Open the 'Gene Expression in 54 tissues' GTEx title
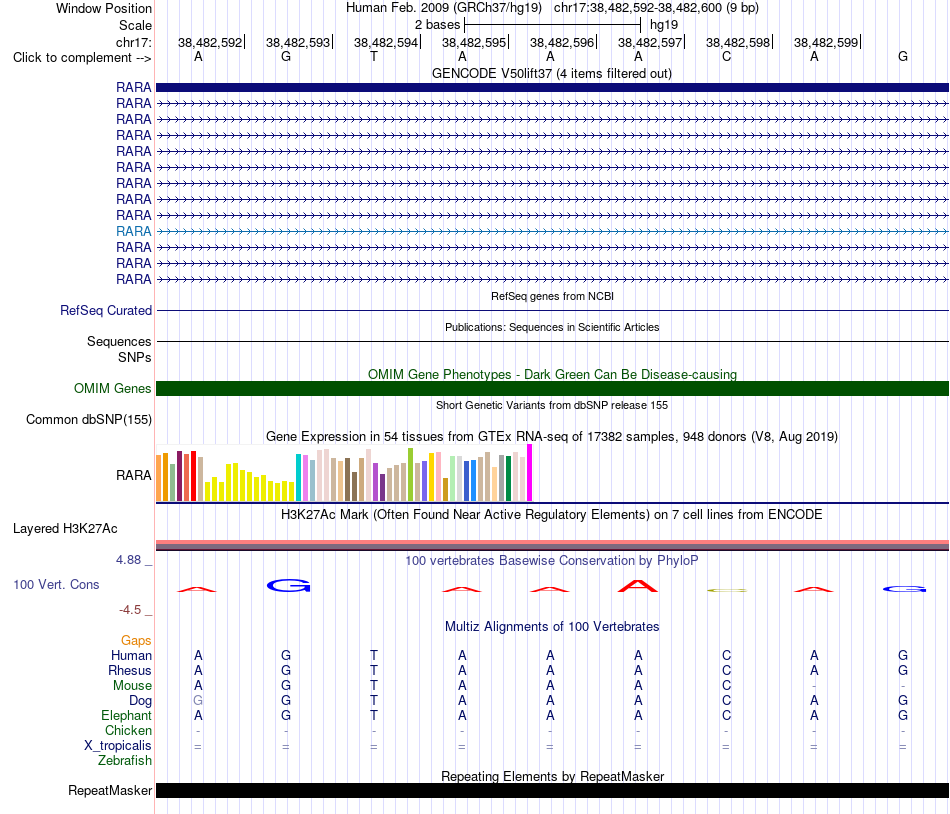950x814 pixels. tap(552, 437)
